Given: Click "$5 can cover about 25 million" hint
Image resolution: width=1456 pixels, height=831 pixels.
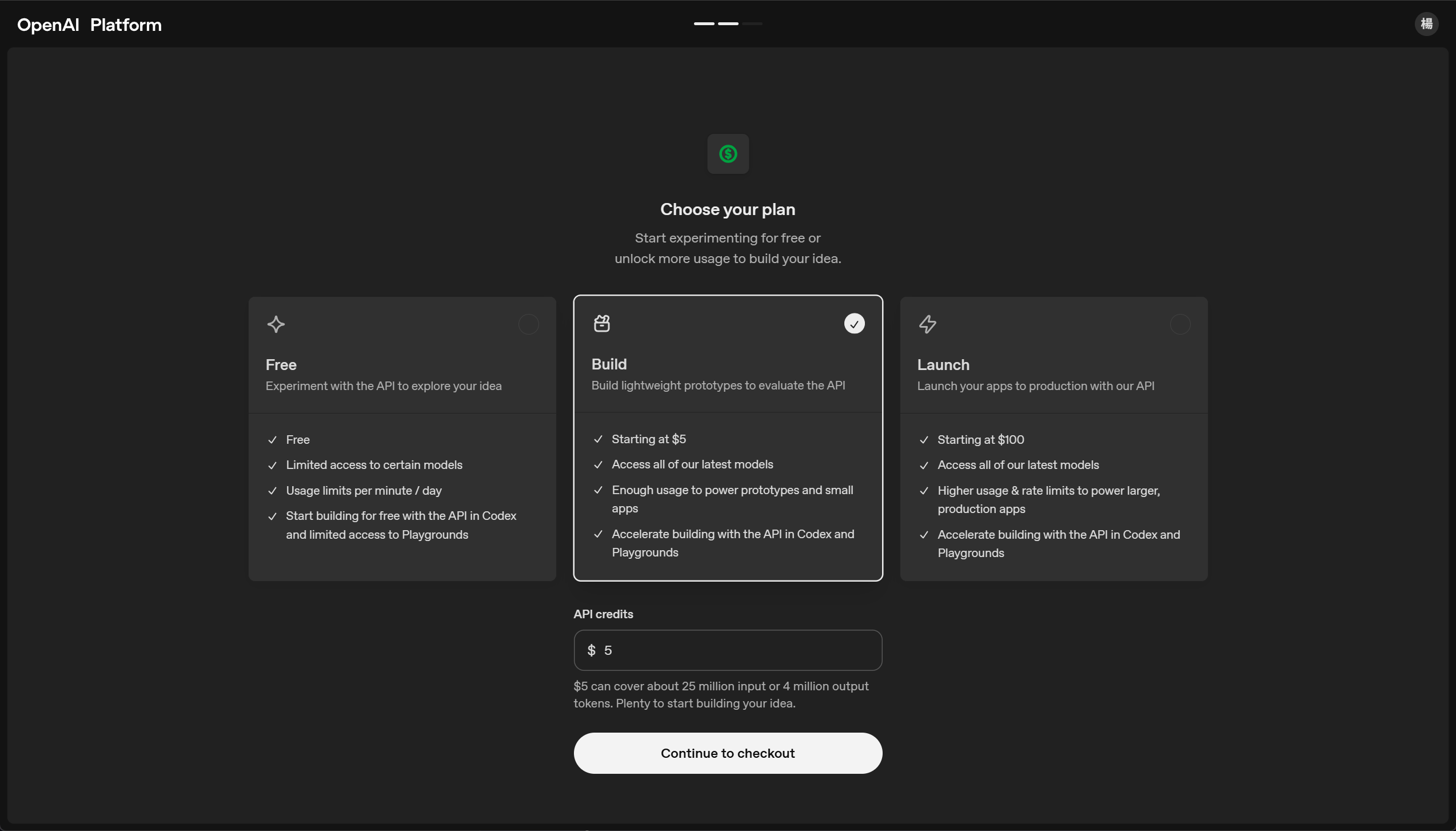Looking at the screenshot, I should point(721,694).
